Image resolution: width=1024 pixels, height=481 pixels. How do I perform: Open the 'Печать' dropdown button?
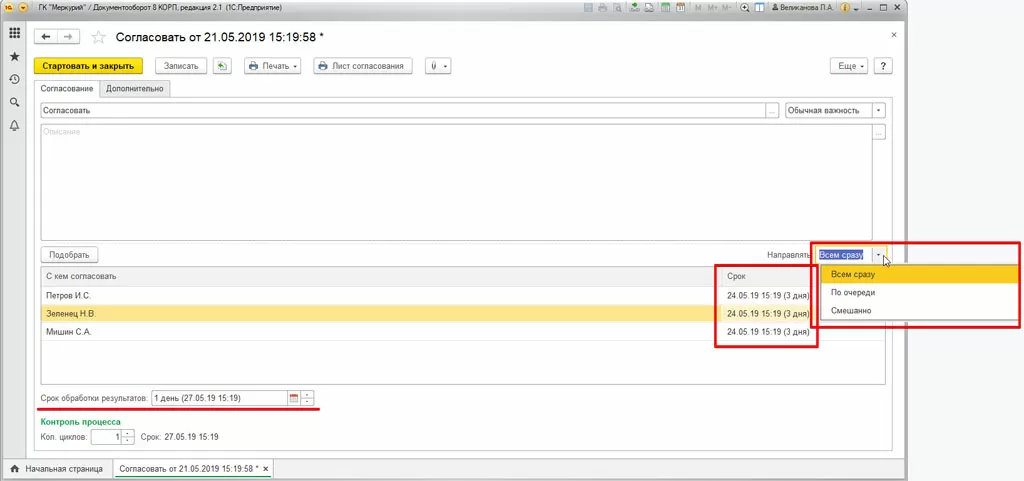(273, 66)
